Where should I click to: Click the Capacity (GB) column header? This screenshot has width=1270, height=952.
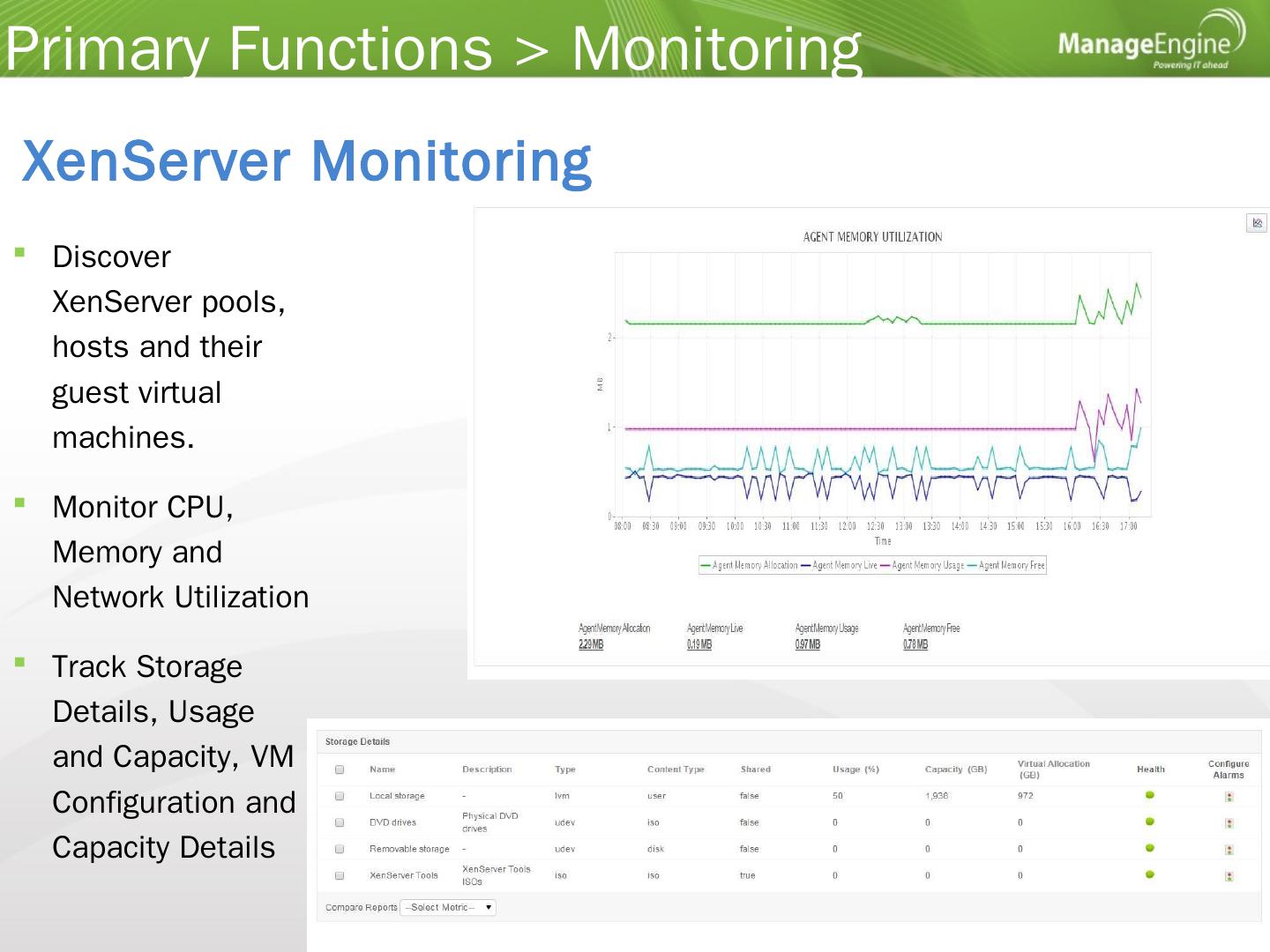point(956,770)
